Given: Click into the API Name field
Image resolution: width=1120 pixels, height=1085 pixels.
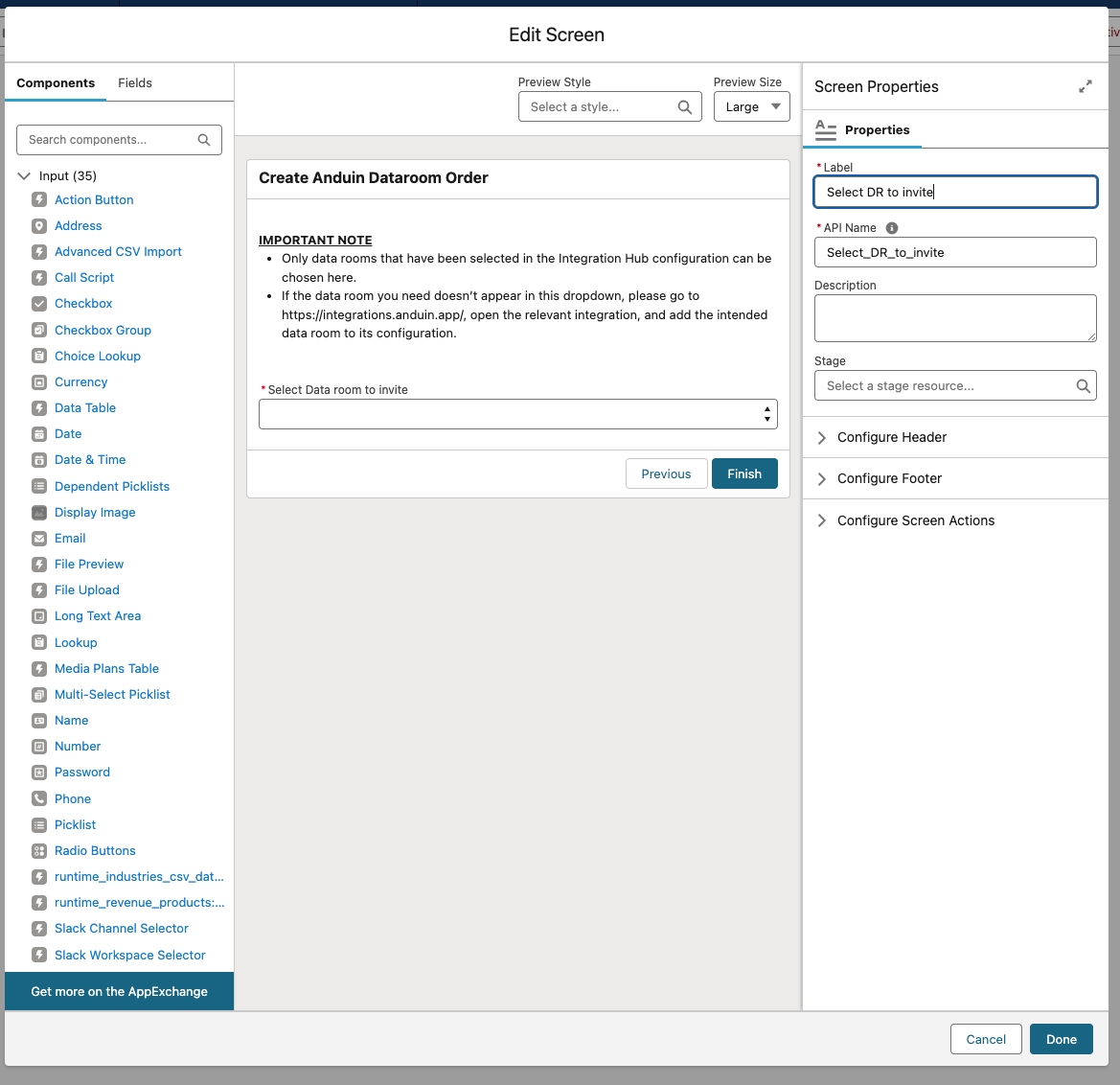Looking at the screenshot, I should tap(955, 252).
